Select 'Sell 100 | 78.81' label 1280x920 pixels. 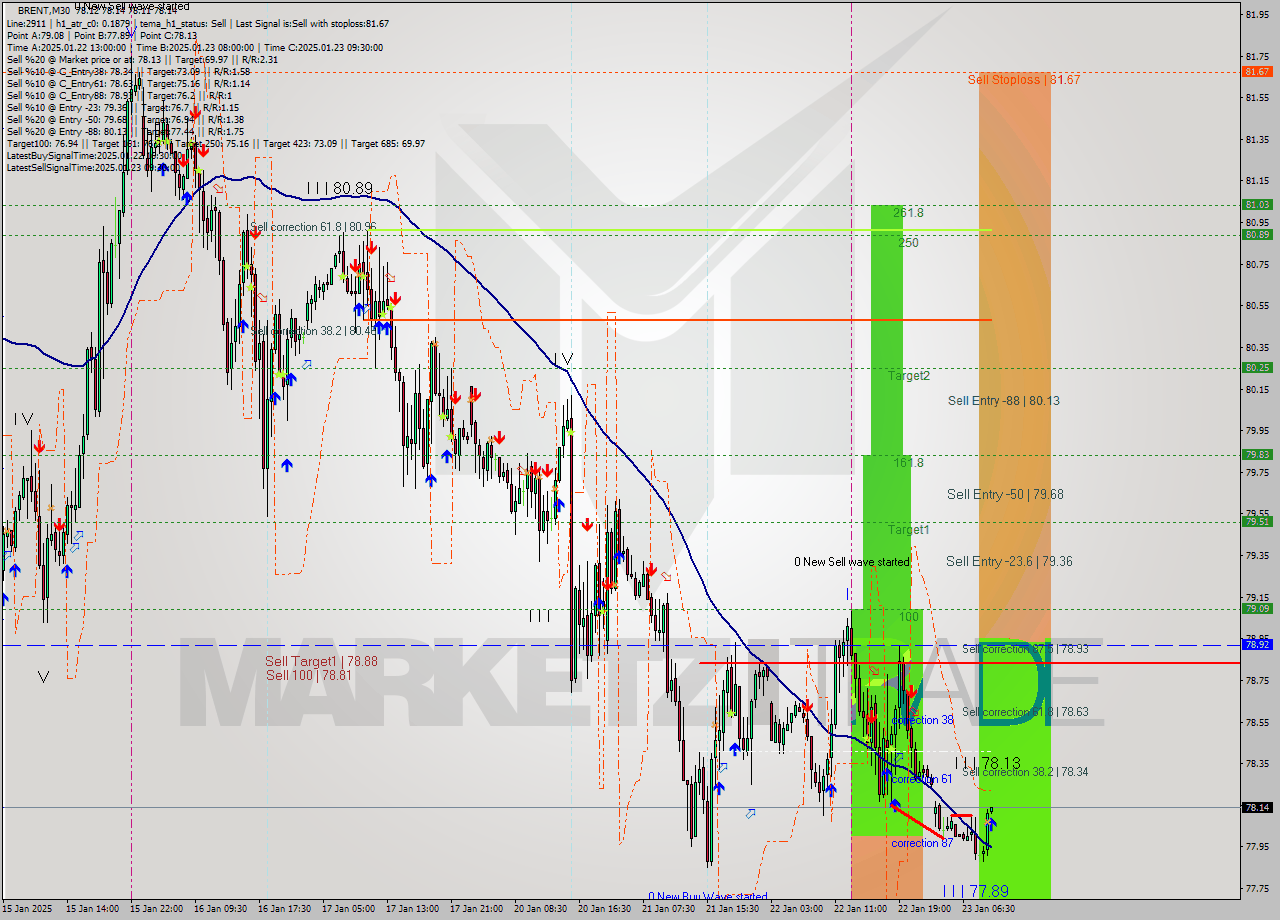coord(309,676)
